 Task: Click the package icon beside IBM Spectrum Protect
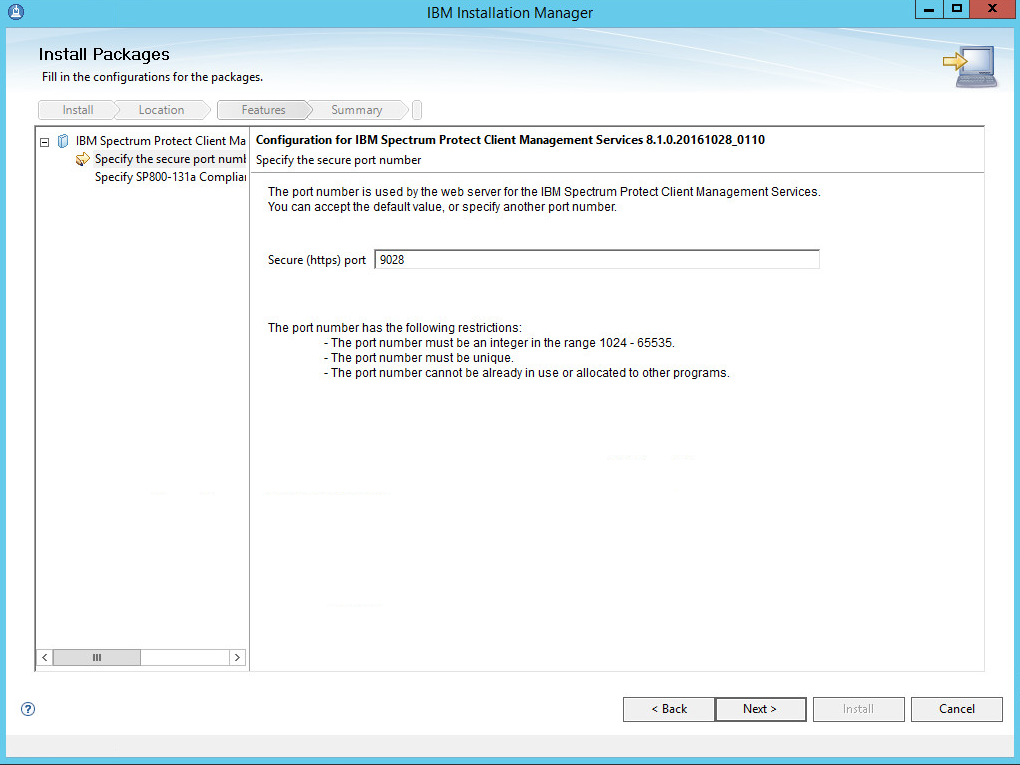pos(64,141)
